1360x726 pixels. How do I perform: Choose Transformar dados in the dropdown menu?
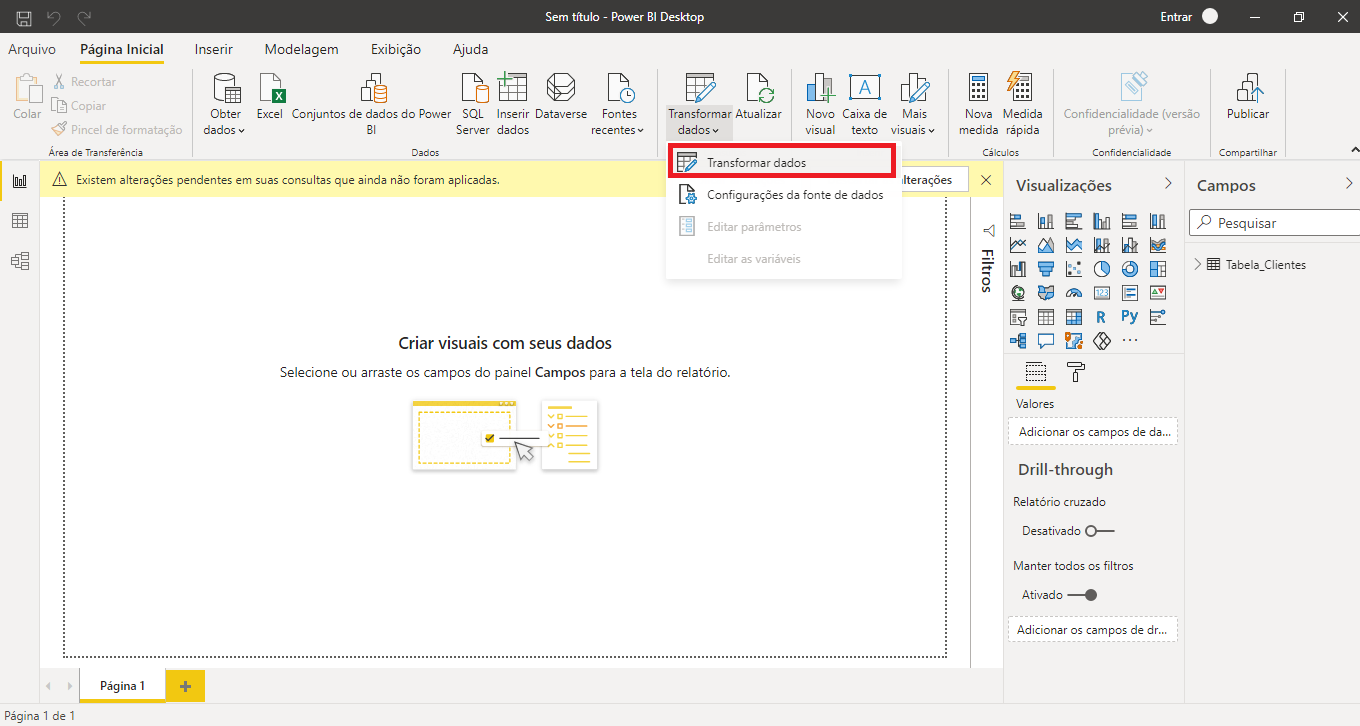[783, 163]
